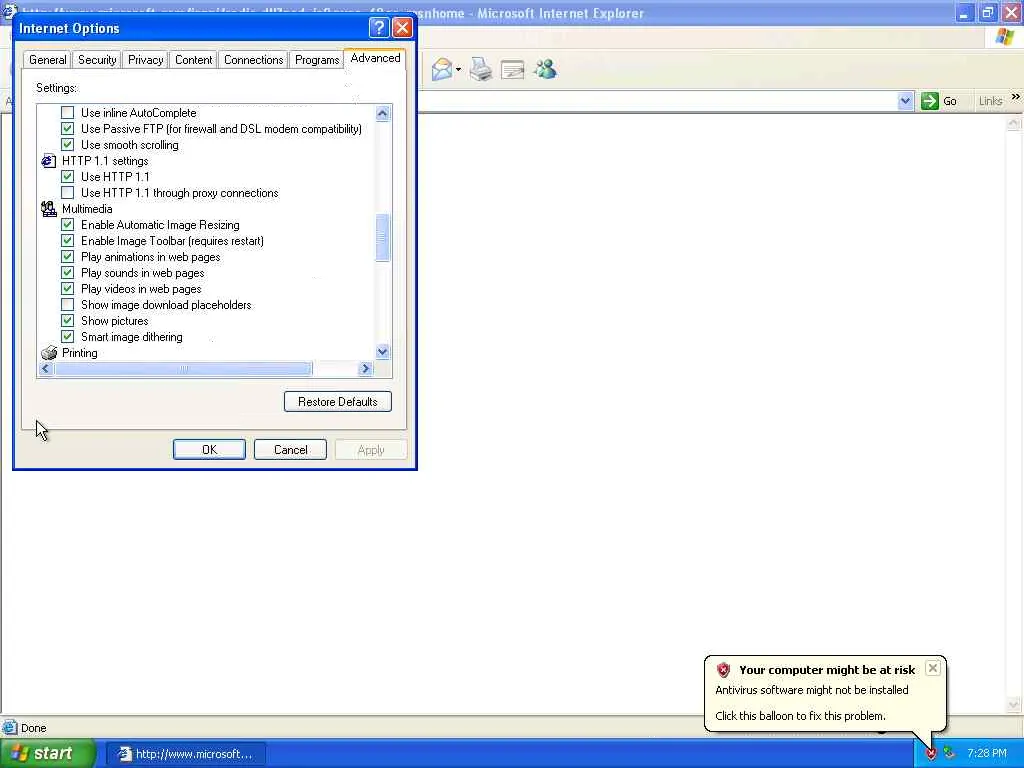Disable Play animations in web pages
This screenshot has height=768, width=1024.
(67, 257)
